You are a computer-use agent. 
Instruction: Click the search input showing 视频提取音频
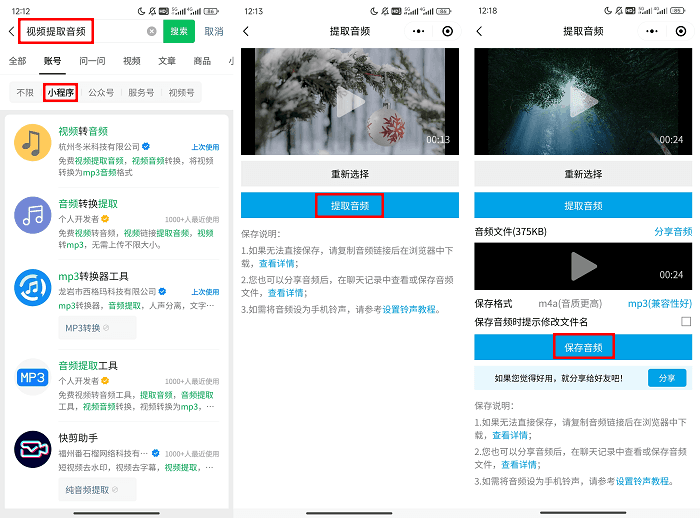[x=85, y=31]
